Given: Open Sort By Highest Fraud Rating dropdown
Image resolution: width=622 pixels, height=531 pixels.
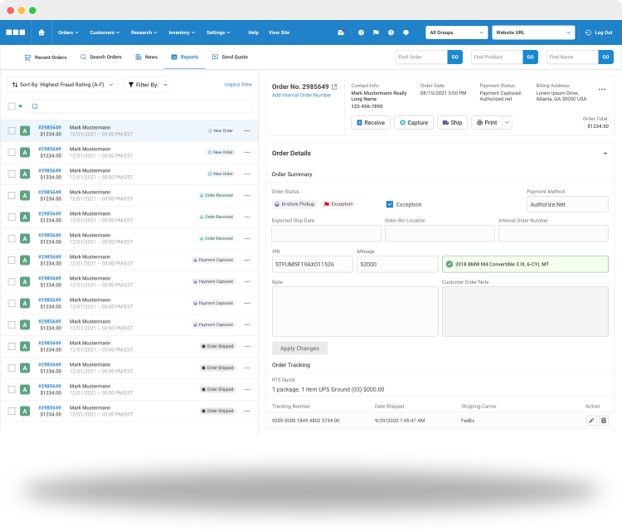Looking at the screenshot, I should tap(63, 85).
